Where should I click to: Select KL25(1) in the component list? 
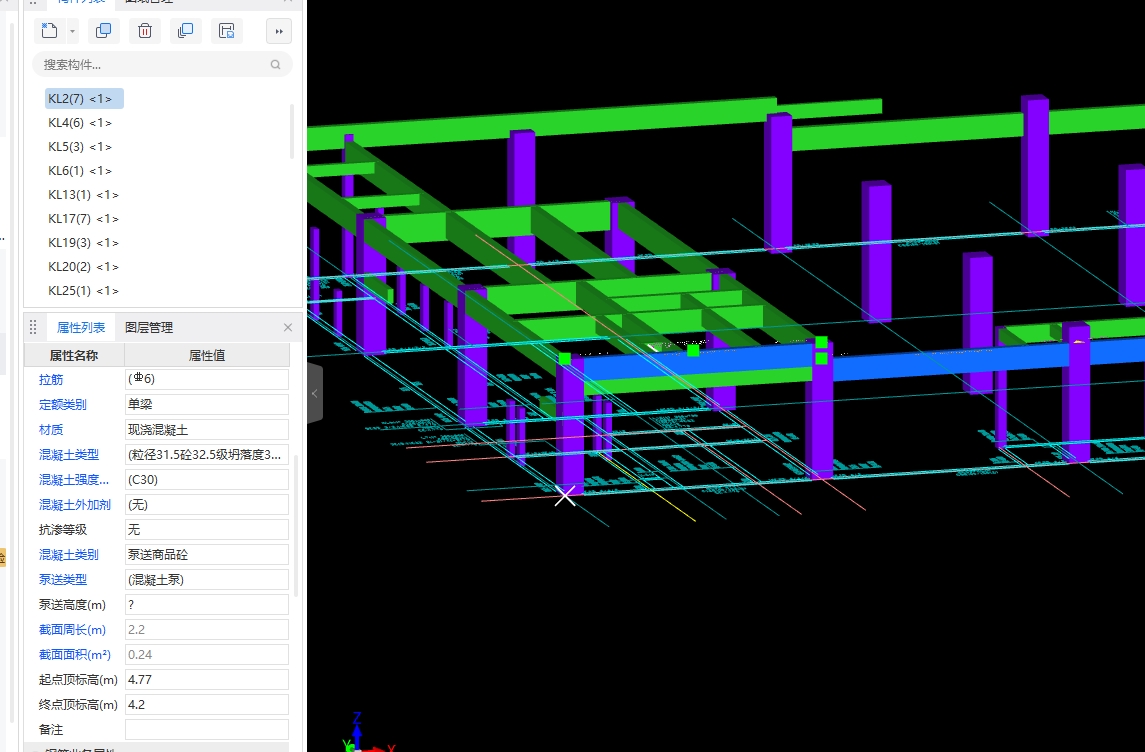coord(83,291)
